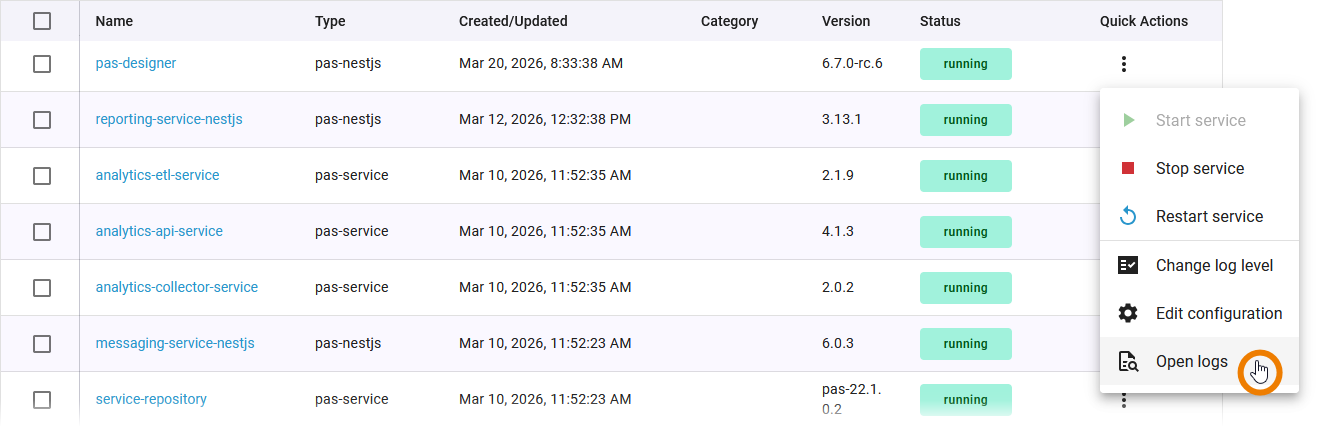
Task: Open quick actions for pas-designer row
Action: tap(1124, 64)
